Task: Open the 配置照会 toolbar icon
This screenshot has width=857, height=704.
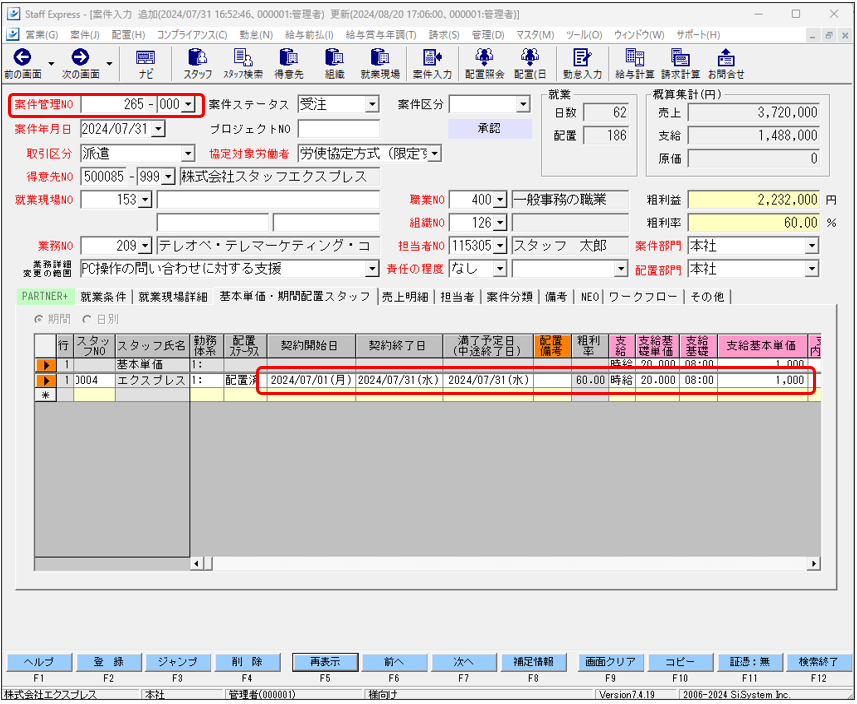Action: click(484, 57)
